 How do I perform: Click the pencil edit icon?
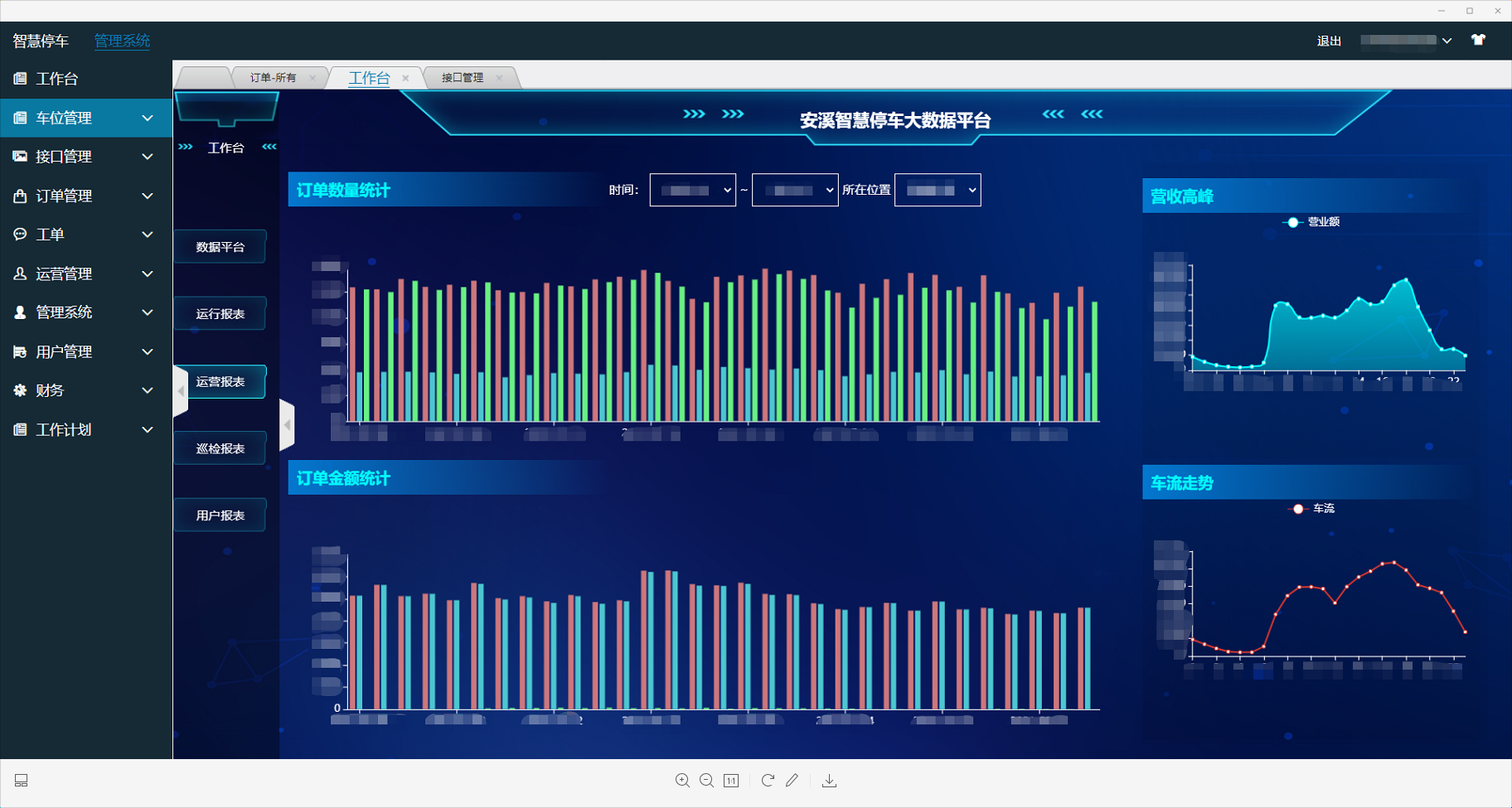tap(792, 781)
